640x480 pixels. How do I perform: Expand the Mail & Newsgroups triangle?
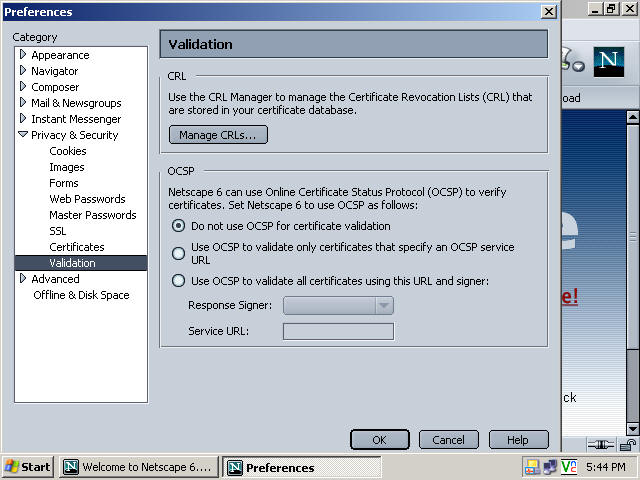click(23, 102)
